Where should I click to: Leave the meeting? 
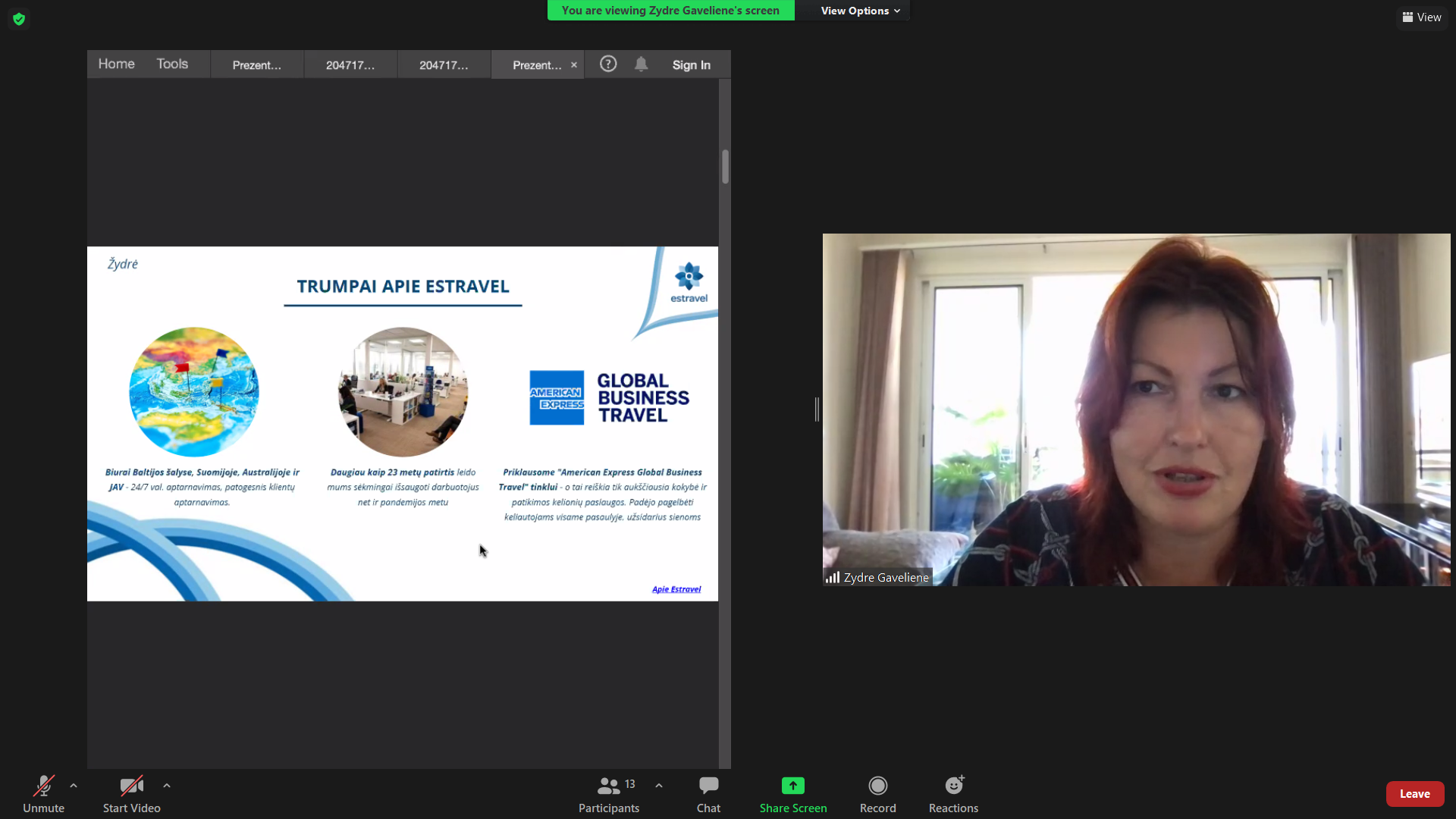[1415, 794]
